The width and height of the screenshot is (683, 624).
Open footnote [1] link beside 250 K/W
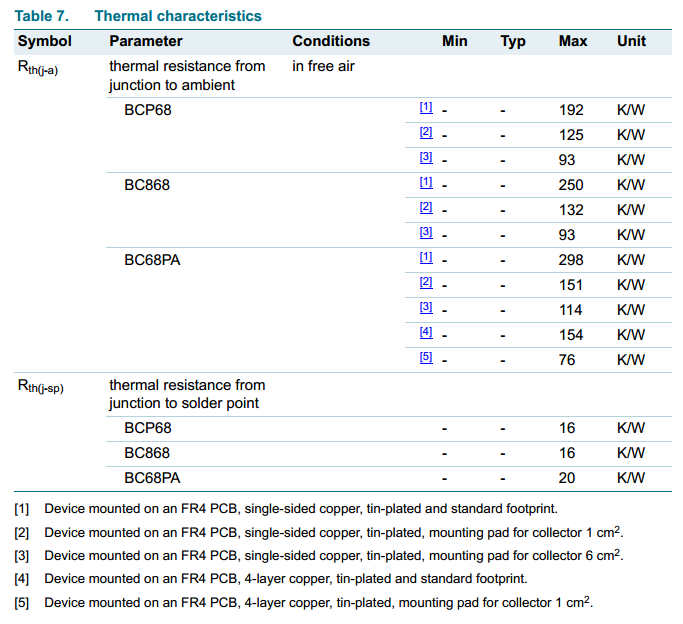tap(426, 182)
